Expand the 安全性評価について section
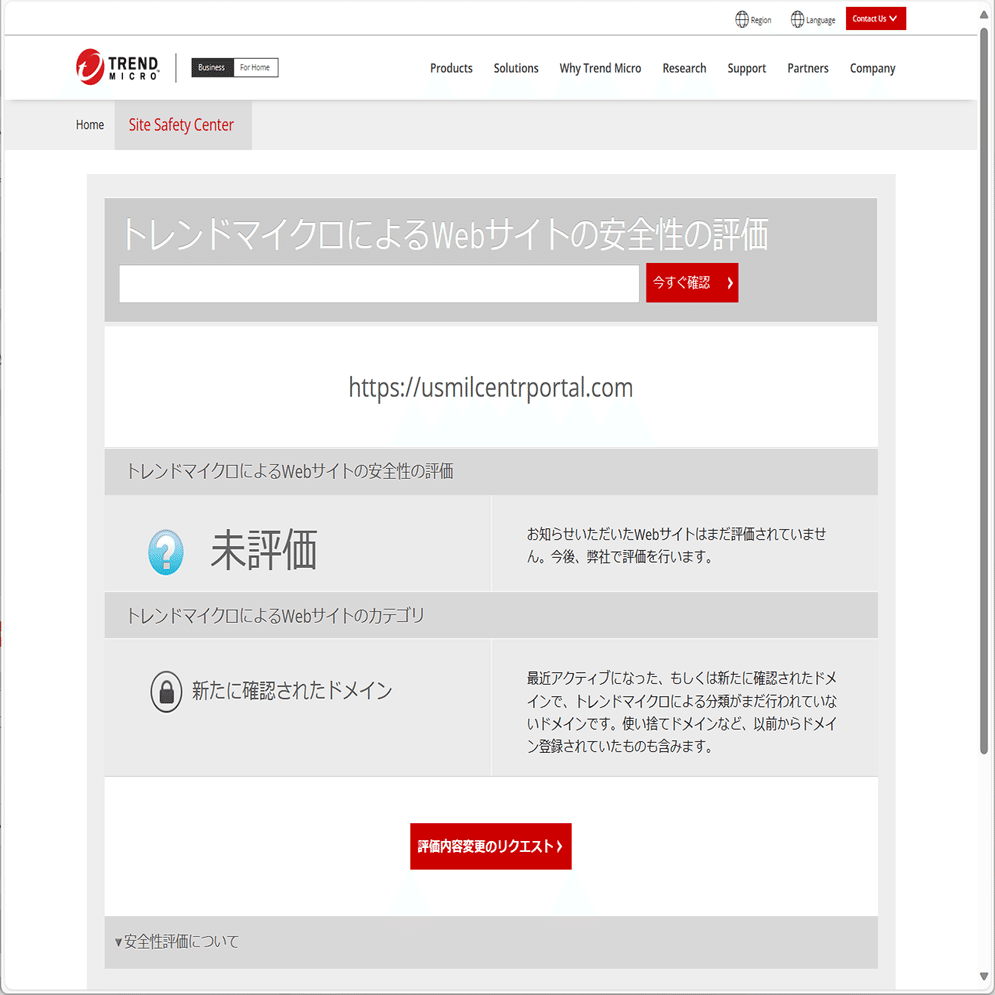 (x=178, y=941)
